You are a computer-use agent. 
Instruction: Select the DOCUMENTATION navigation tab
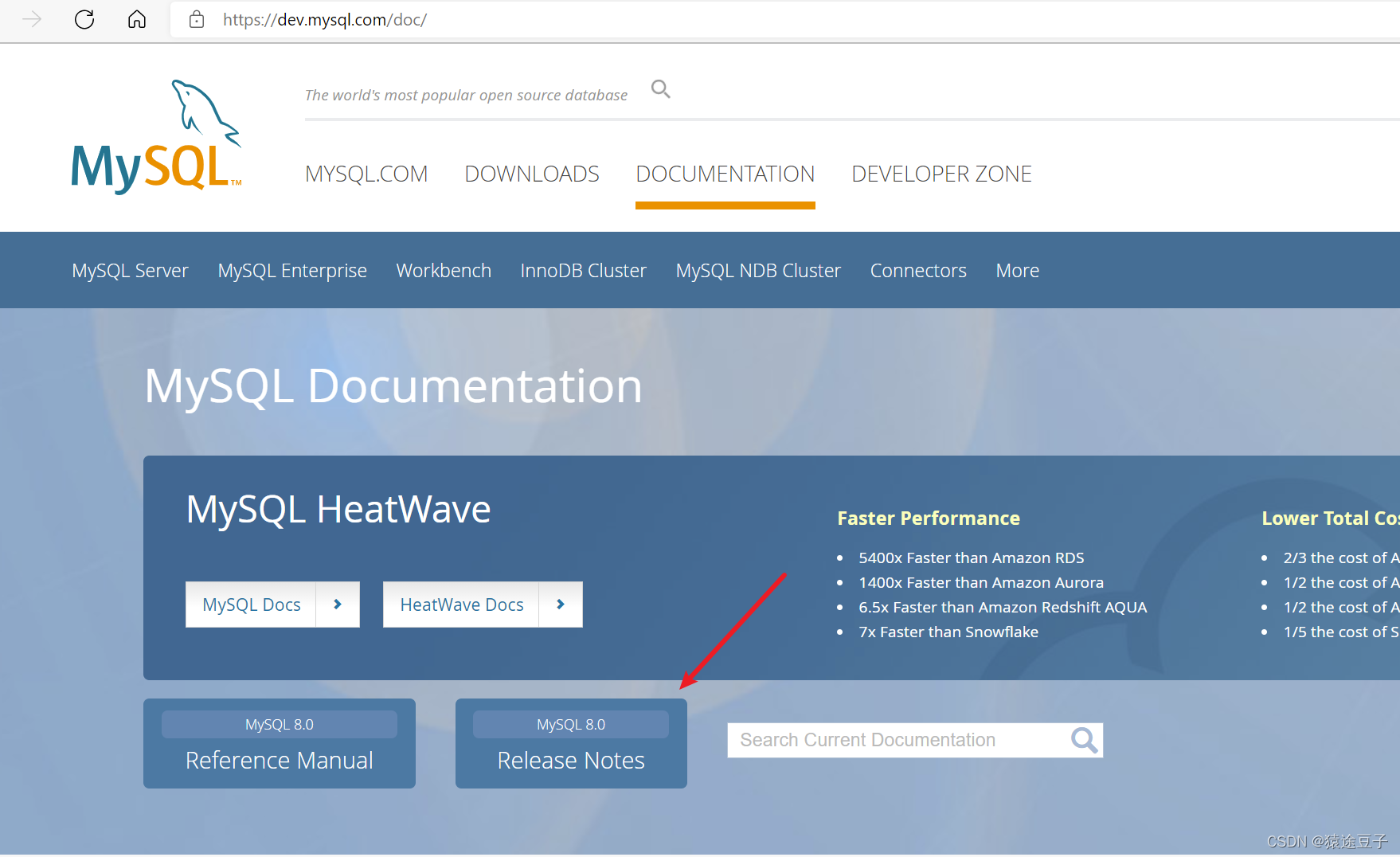coord(725,174)
